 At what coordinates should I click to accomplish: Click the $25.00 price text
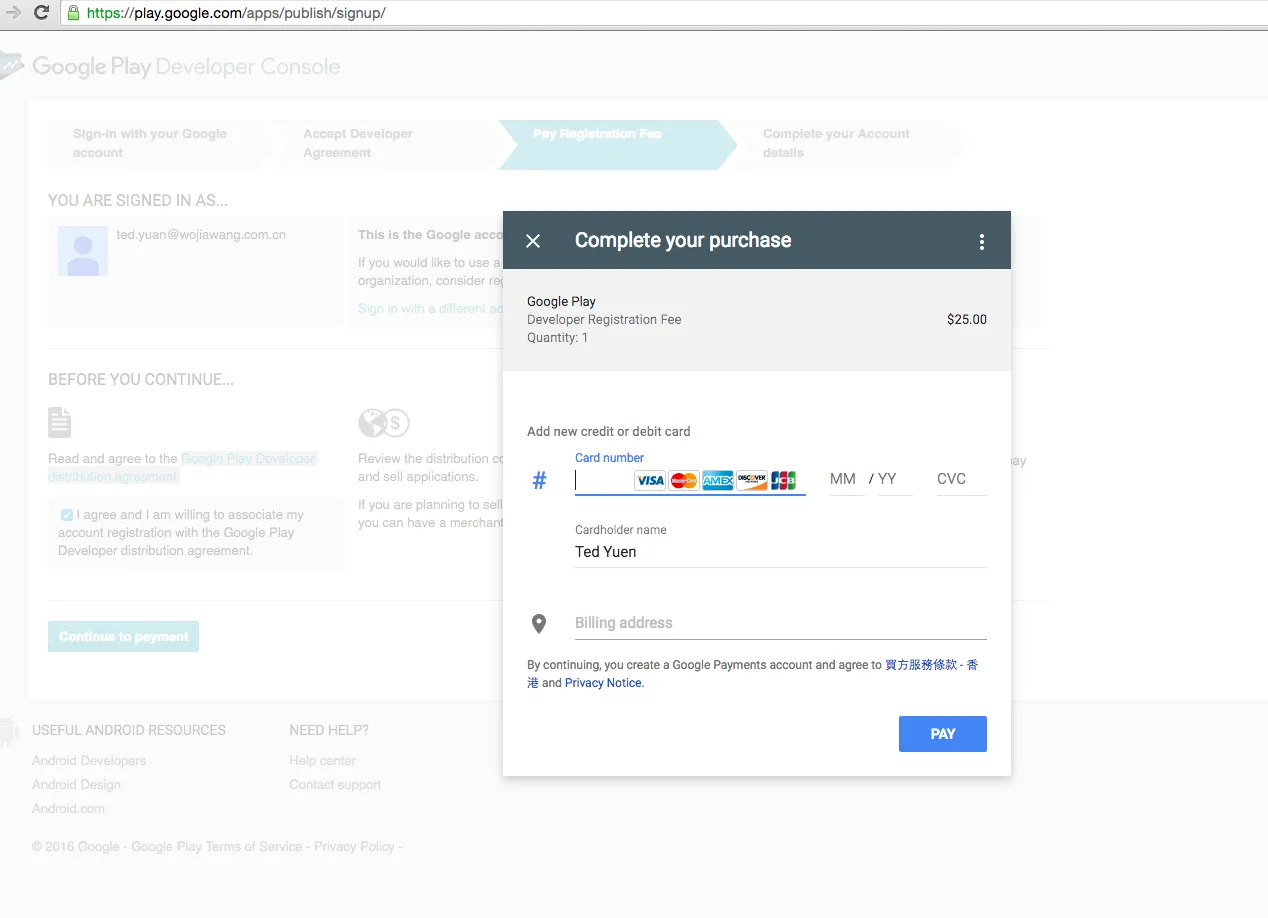(x=967, y=320)
